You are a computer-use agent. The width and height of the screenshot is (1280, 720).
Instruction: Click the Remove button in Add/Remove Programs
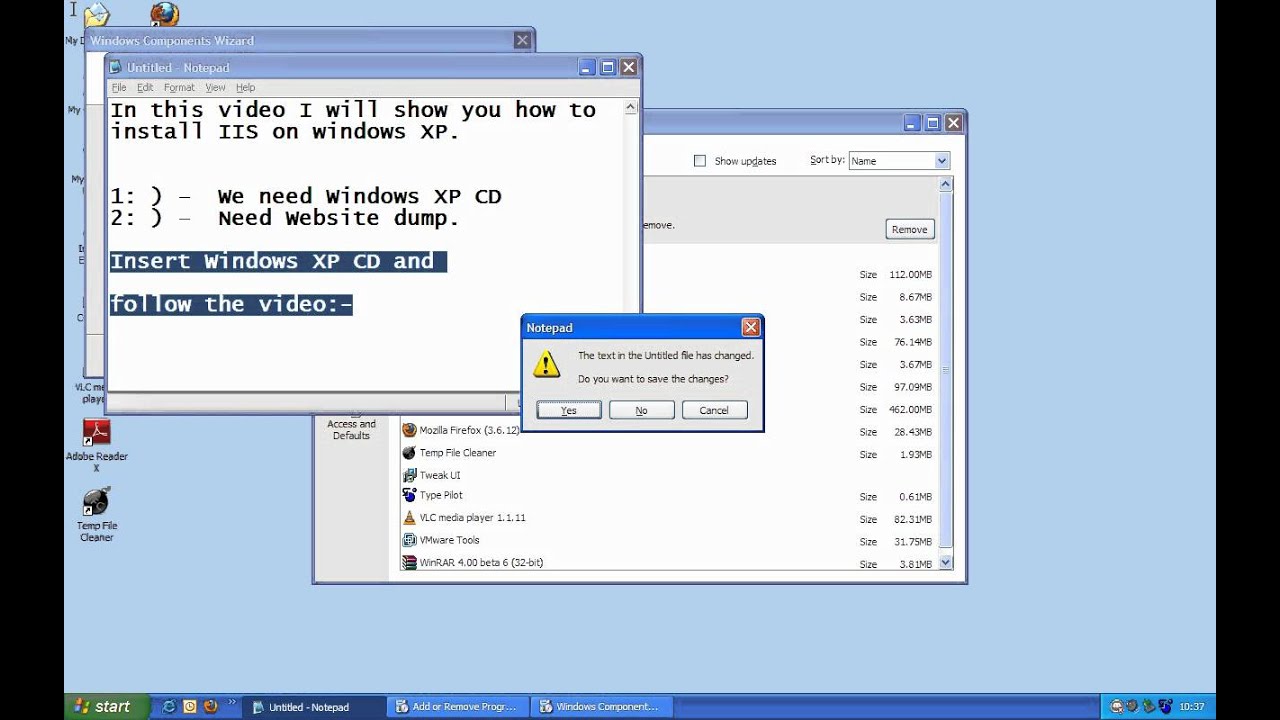(x=909, y=229)
